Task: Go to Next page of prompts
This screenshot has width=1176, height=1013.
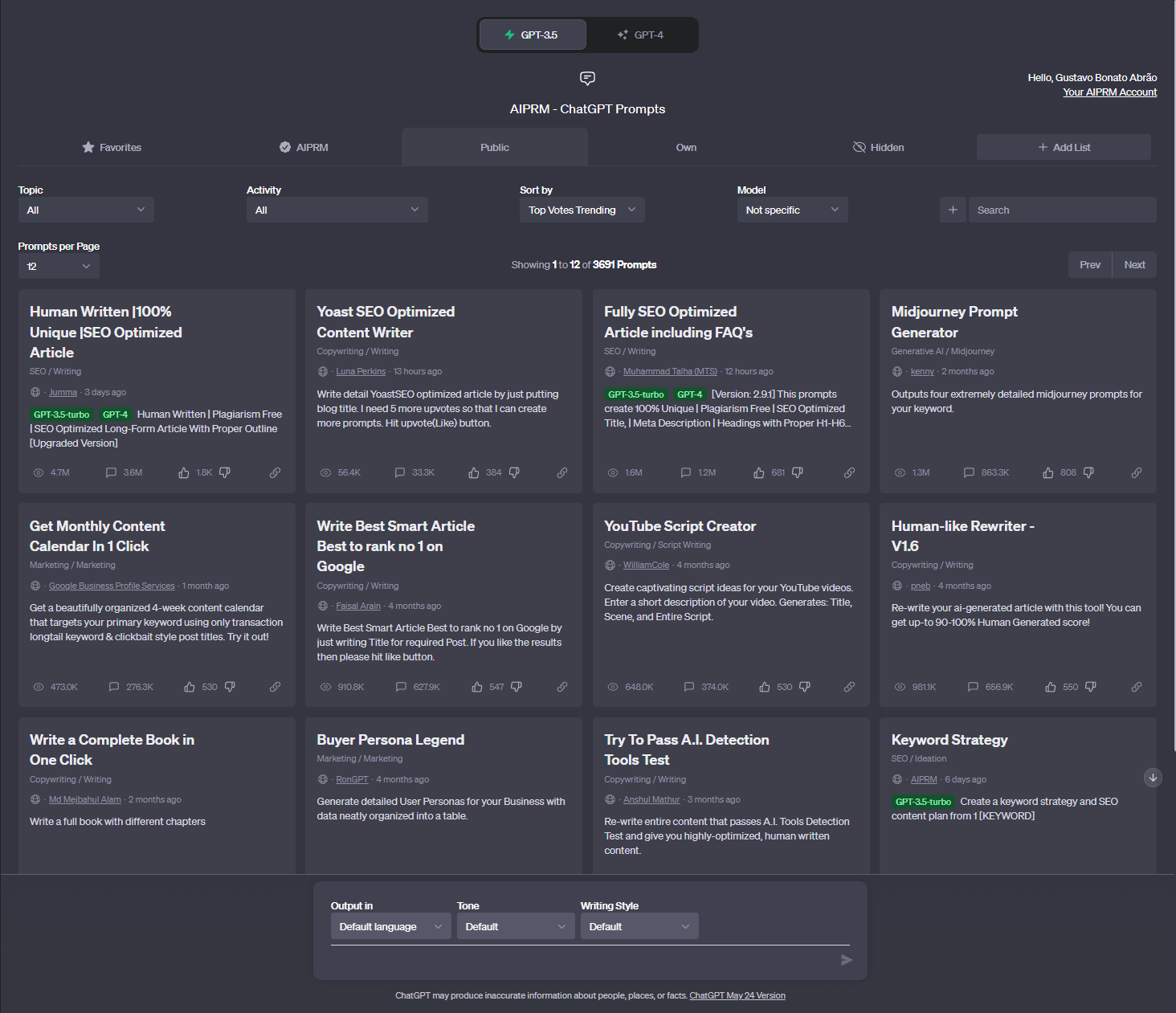Action: coord(1134,264)
